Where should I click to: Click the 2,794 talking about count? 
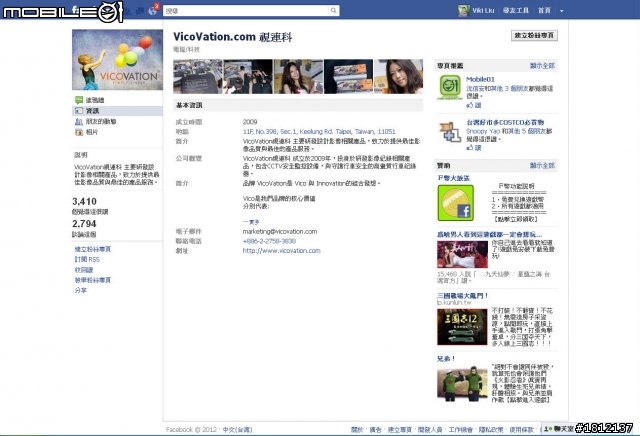click(x=84, y=224)
